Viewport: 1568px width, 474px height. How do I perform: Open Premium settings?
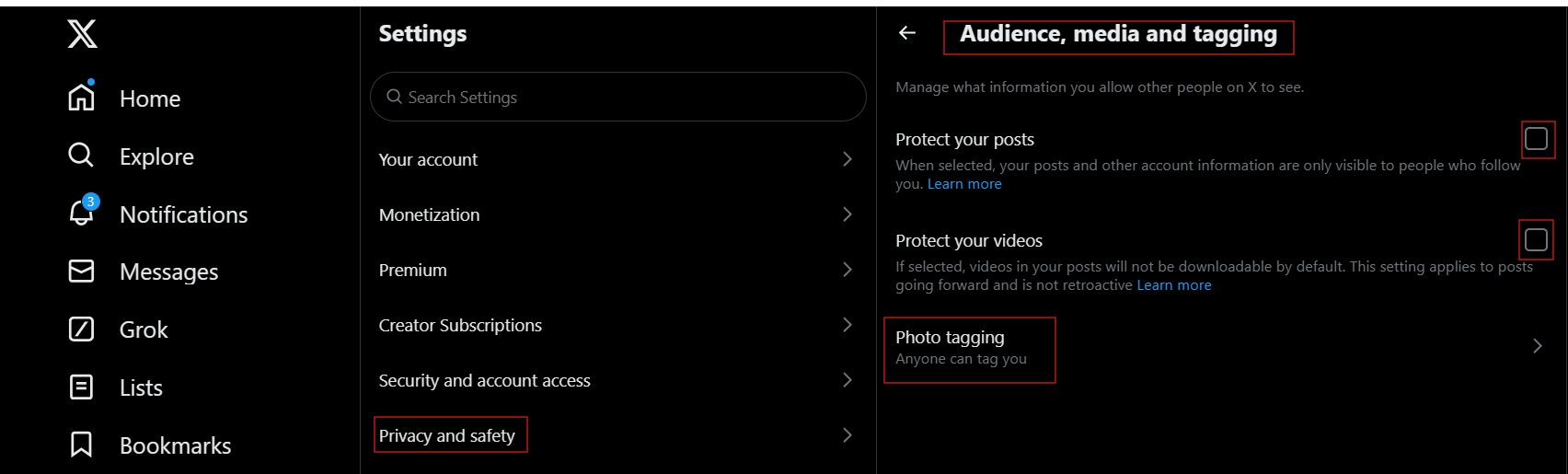coord(617,270)
